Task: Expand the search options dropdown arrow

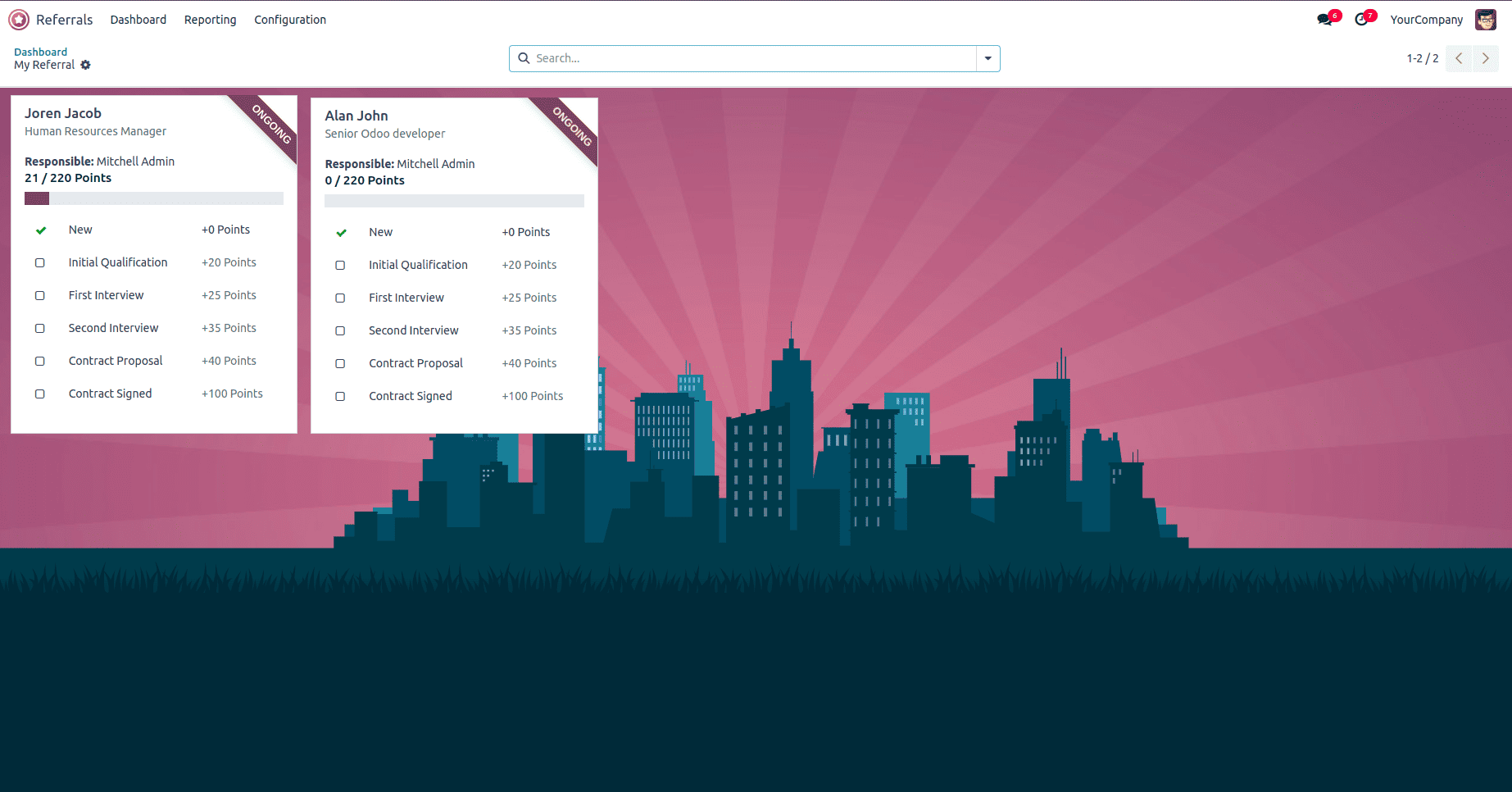Action: point(988,58)
